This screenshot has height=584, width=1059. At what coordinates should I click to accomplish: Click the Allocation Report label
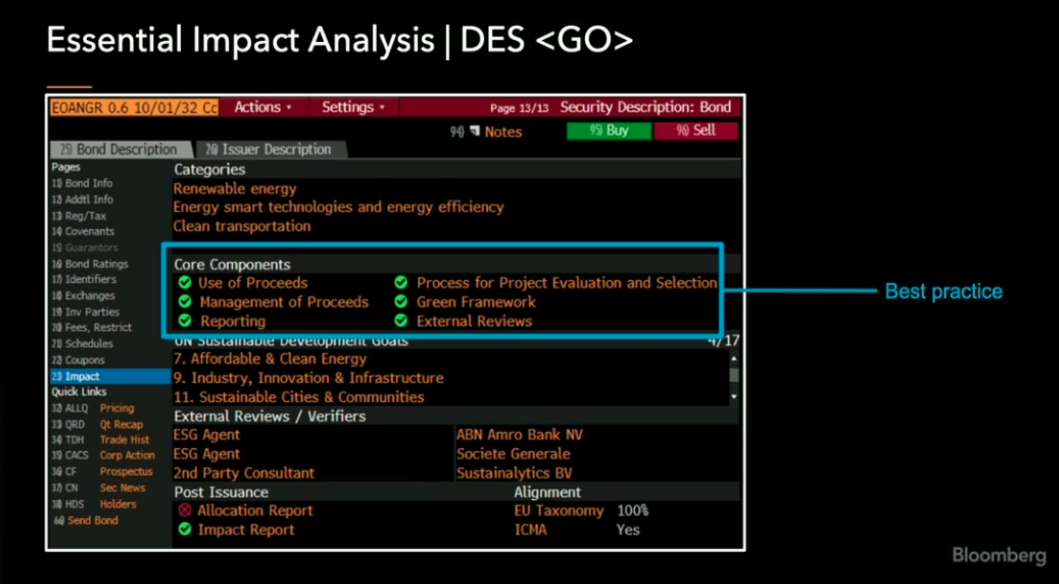[255, 511]
